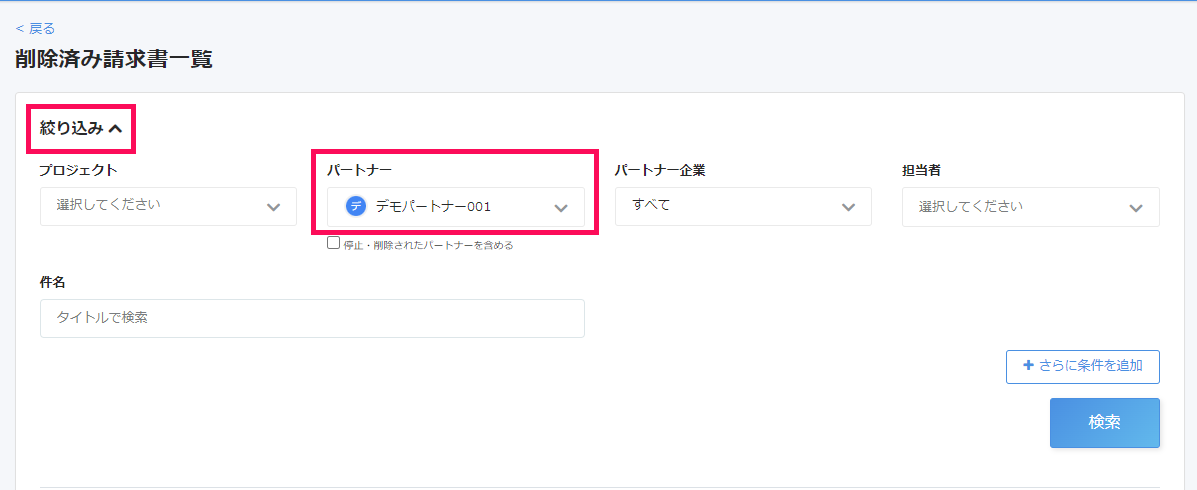Collapse the 絞り込み filter section
The width and height of the screenshot is (1197, 490).
tap(81, 128)
